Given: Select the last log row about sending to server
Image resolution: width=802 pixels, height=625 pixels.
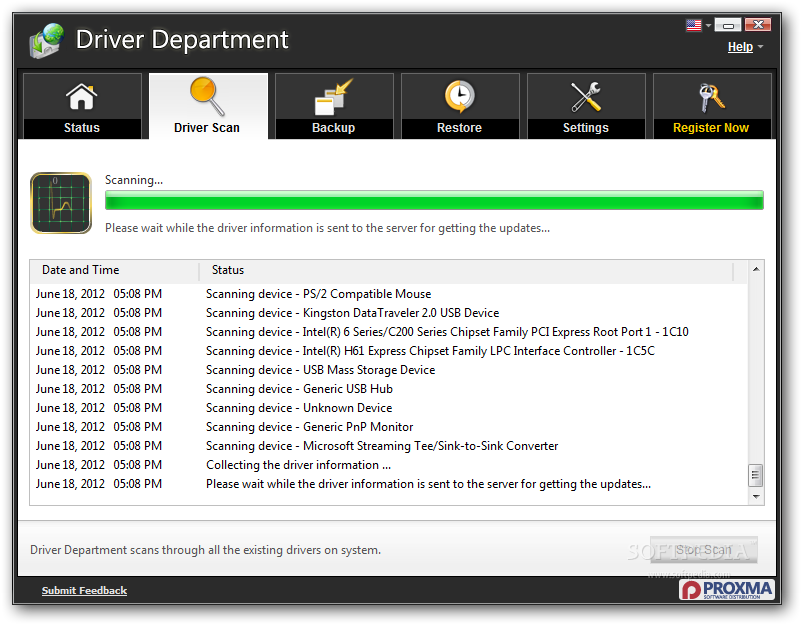Looking at the screenshot, I should [x=389, y=484].
